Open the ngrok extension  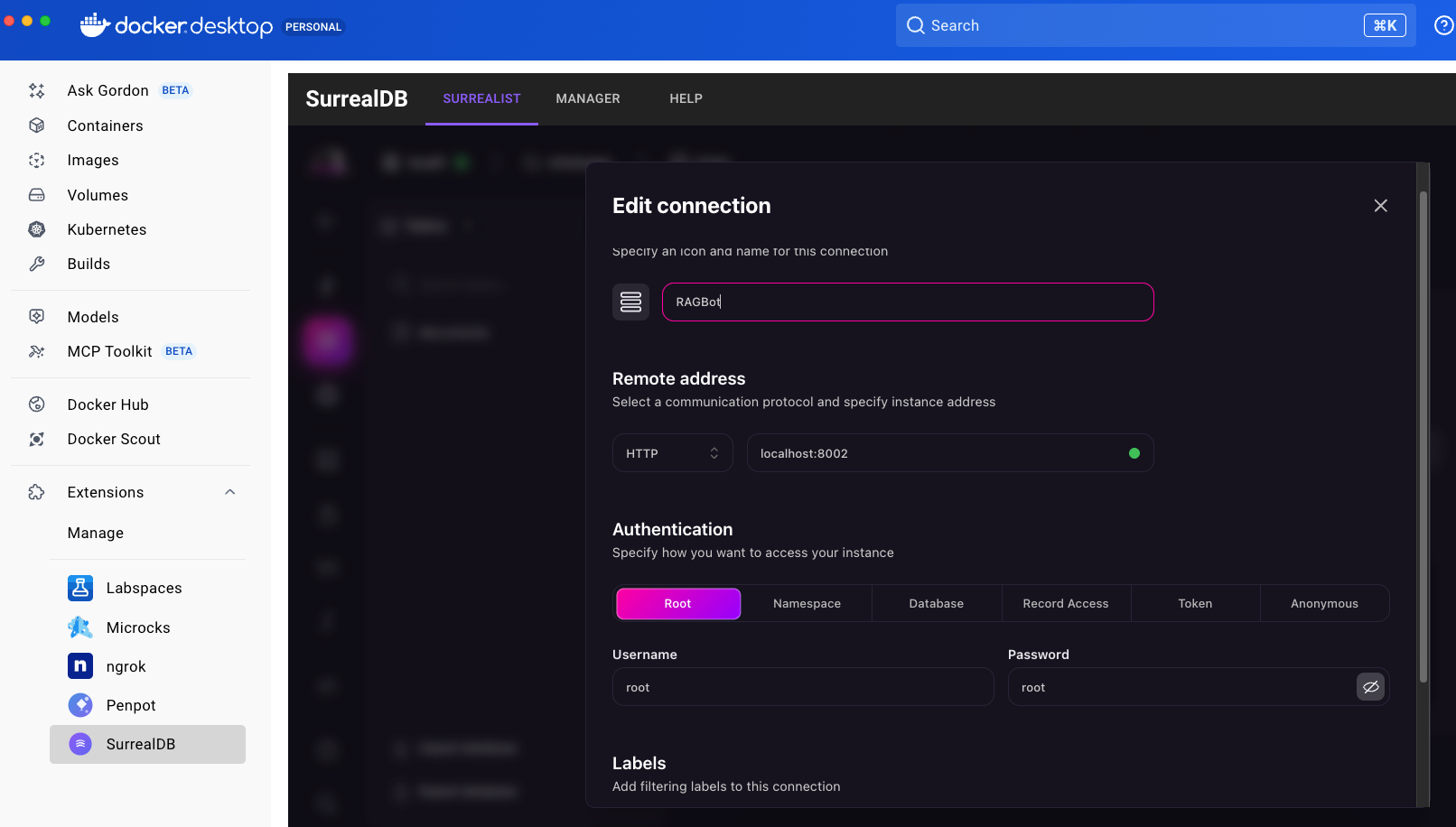(125, 666)
